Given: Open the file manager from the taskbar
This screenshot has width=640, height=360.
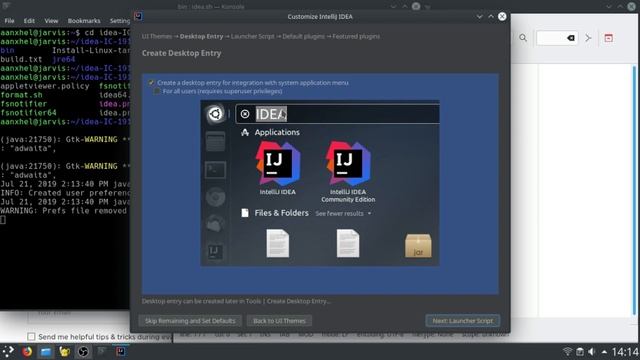Looking at the screenshot, I should tap(46, 351).
